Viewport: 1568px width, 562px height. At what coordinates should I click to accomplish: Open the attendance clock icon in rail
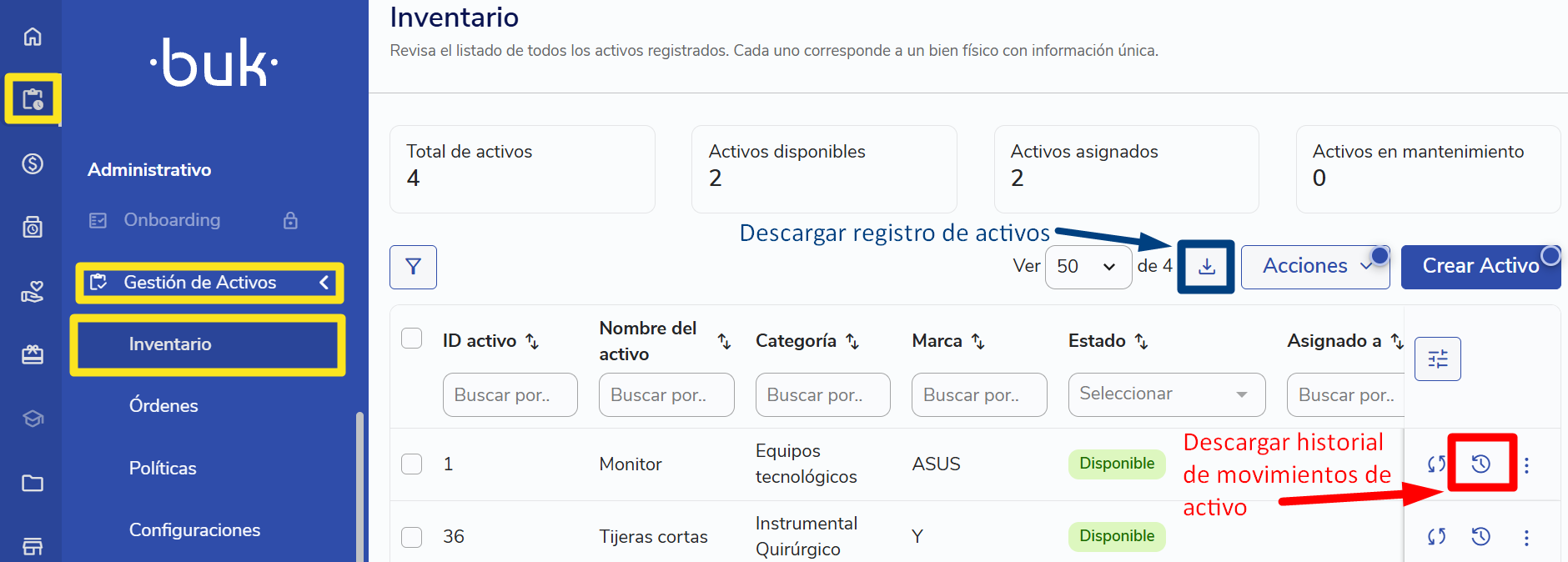33,227
